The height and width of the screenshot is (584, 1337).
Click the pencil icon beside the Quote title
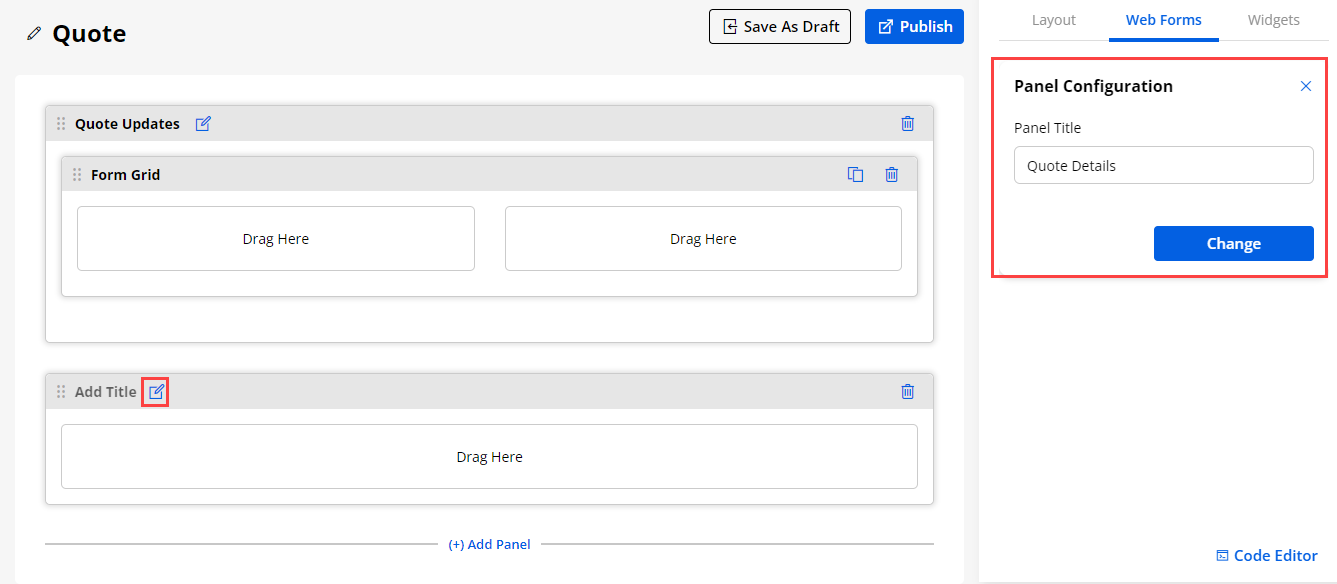point(35,34)
